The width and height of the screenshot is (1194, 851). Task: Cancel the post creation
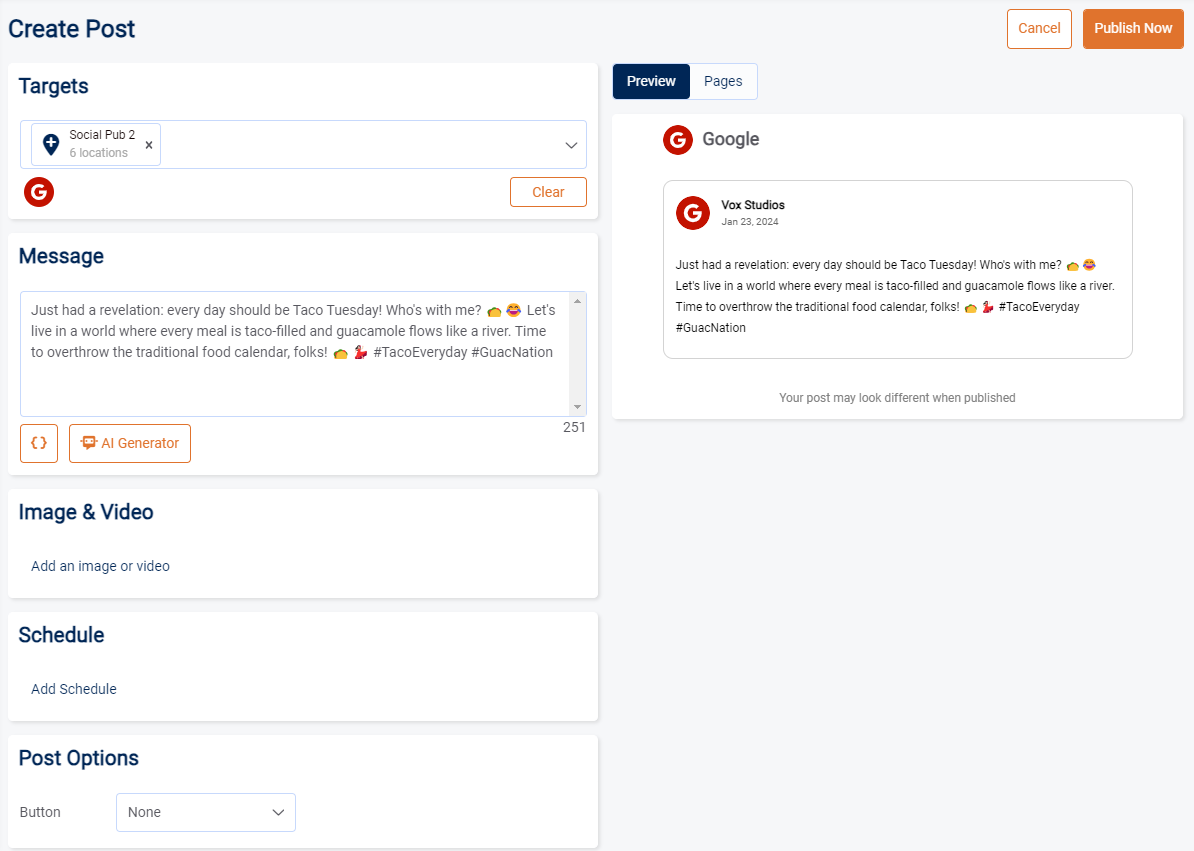(1039, 28)
